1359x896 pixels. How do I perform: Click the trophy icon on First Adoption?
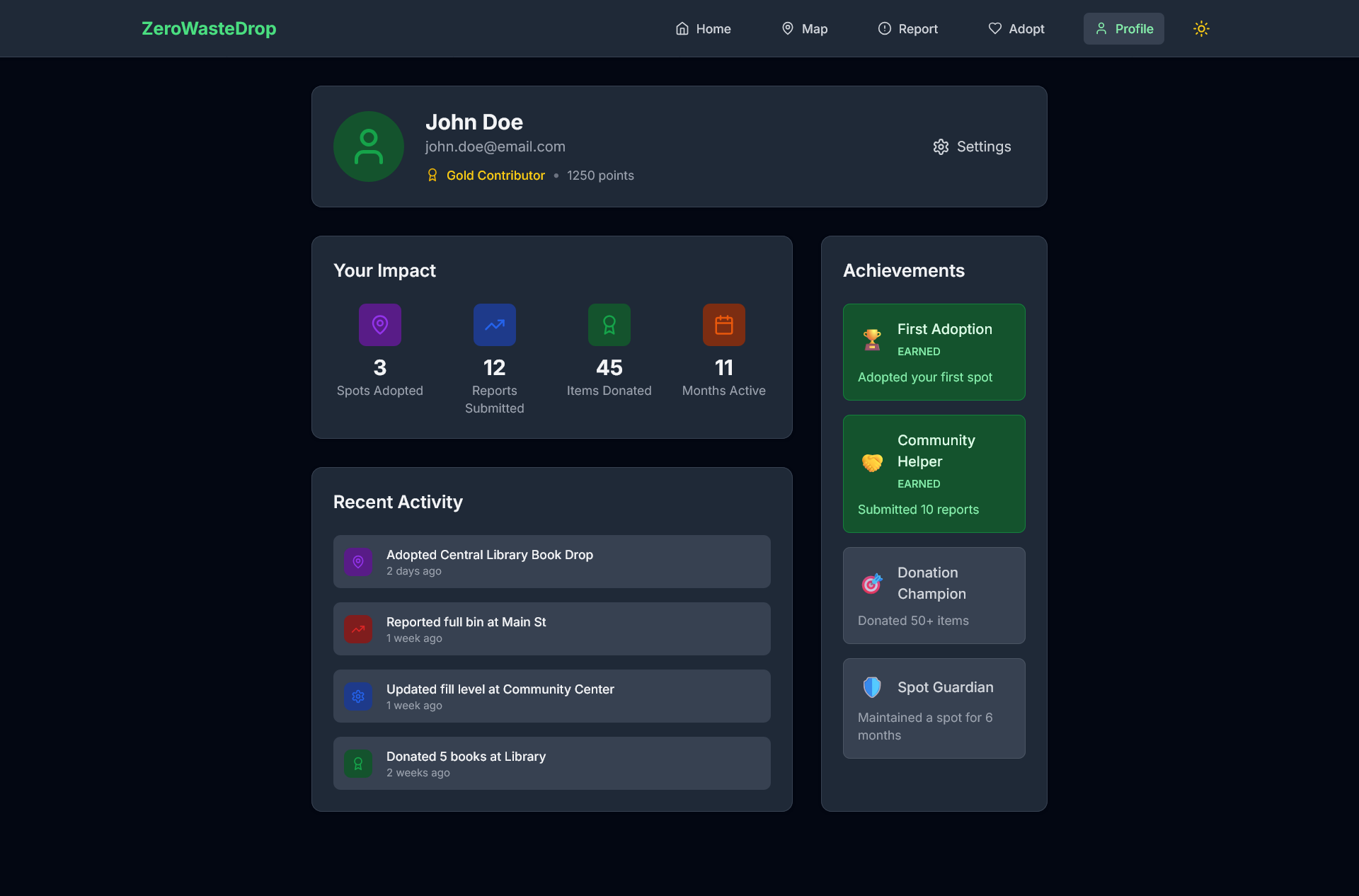[x=872, y=340]
